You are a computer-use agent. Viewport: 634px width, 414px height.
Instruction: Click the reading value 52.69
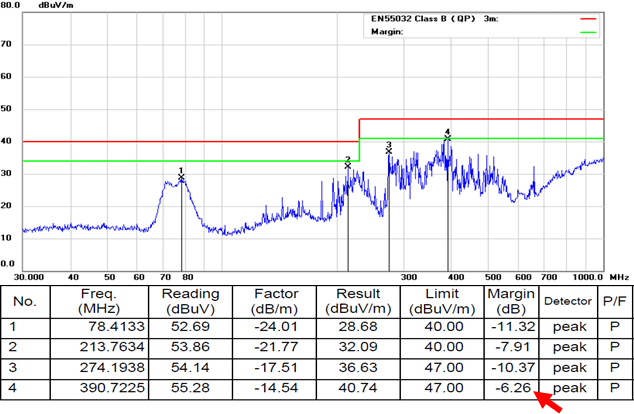[x=190, y=326]
